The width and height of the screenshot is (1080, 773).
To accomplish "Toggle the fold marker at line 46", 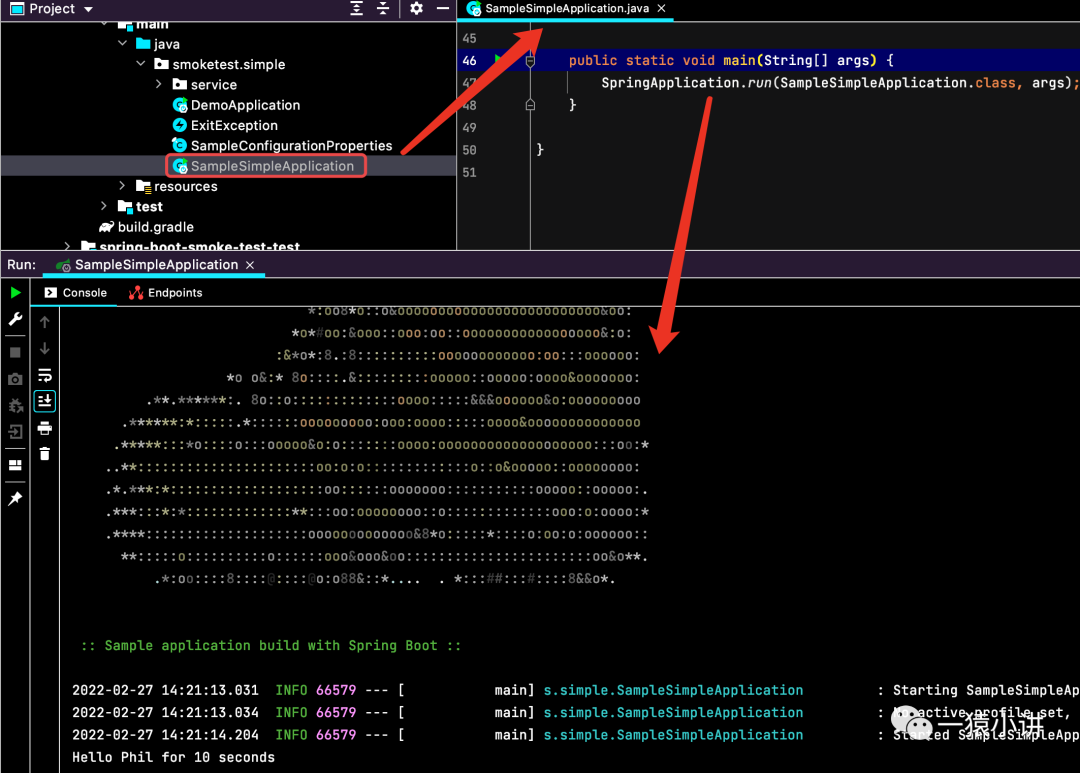I will click(530, 61).
